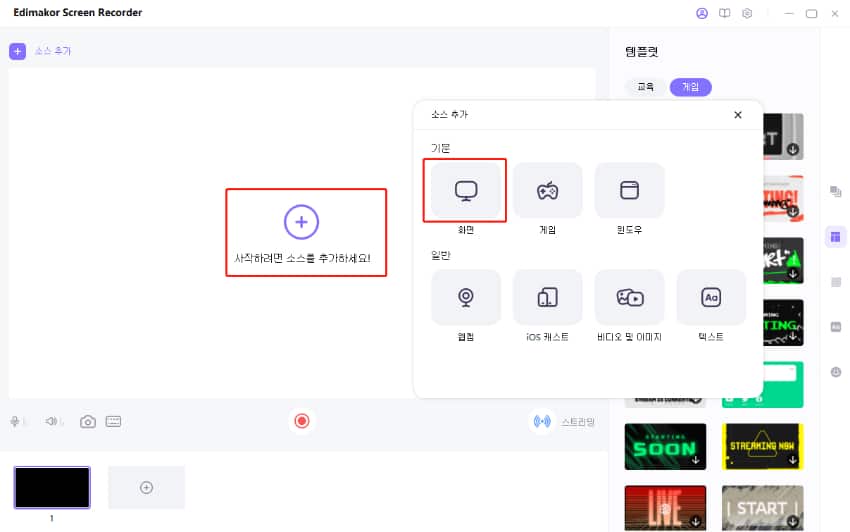This screenshot has width=850, height=532.
Task: Select the 윈도우 window source
Action: pos(629,191)
